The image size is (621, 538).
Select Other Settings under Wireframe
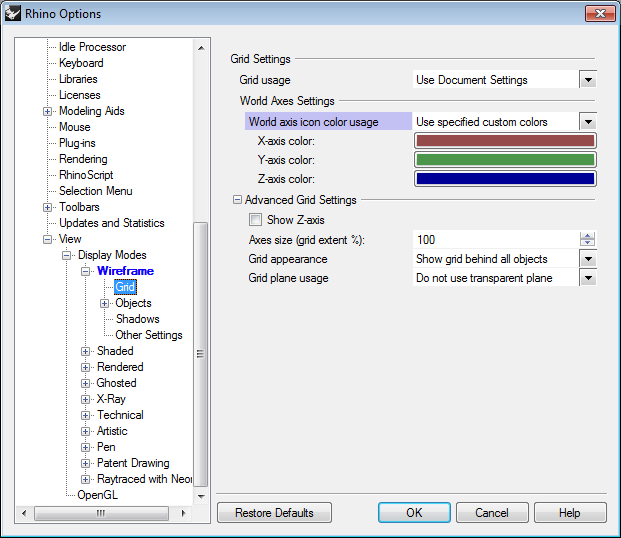[149, 335]
